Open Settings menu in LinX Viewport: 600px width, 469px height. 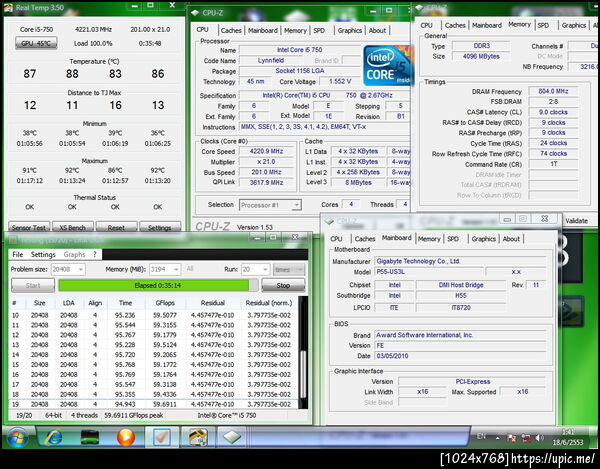(43, 254)
